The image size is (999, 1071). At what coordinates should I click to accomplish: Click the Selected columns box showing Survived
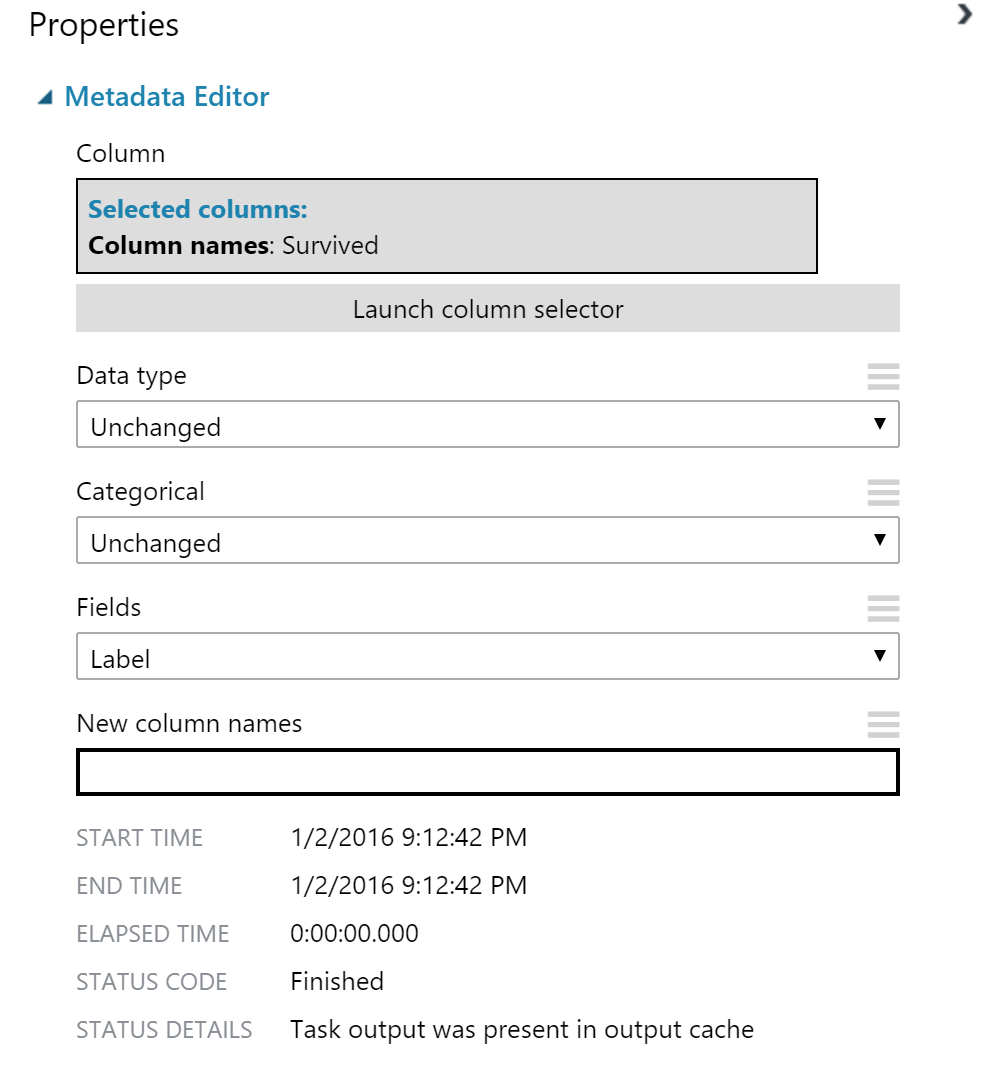click(447, 226)
